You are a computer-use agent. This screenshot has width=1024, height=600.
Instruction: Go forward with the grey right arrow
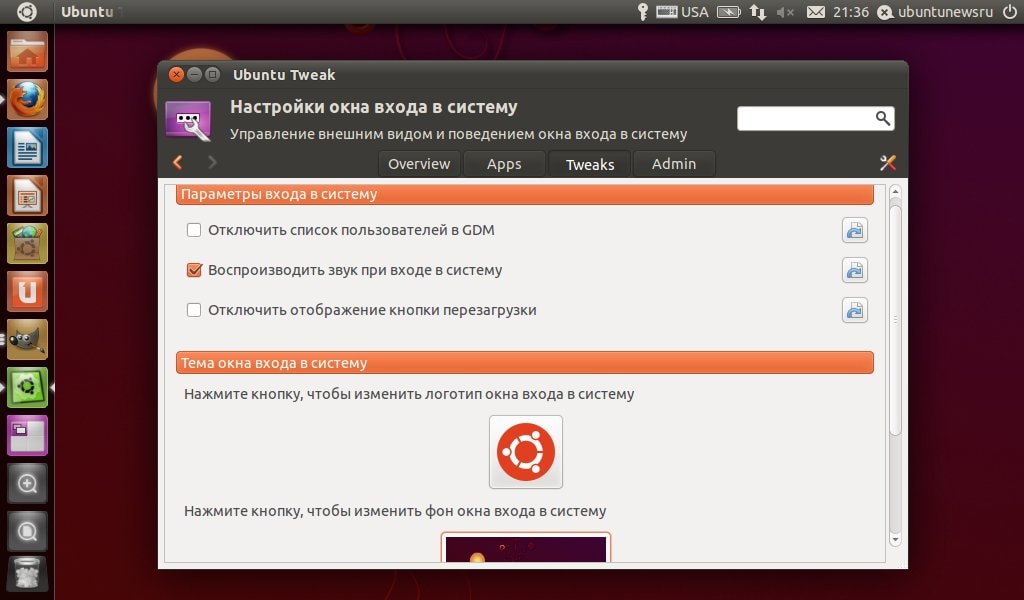tap(212, 162)
